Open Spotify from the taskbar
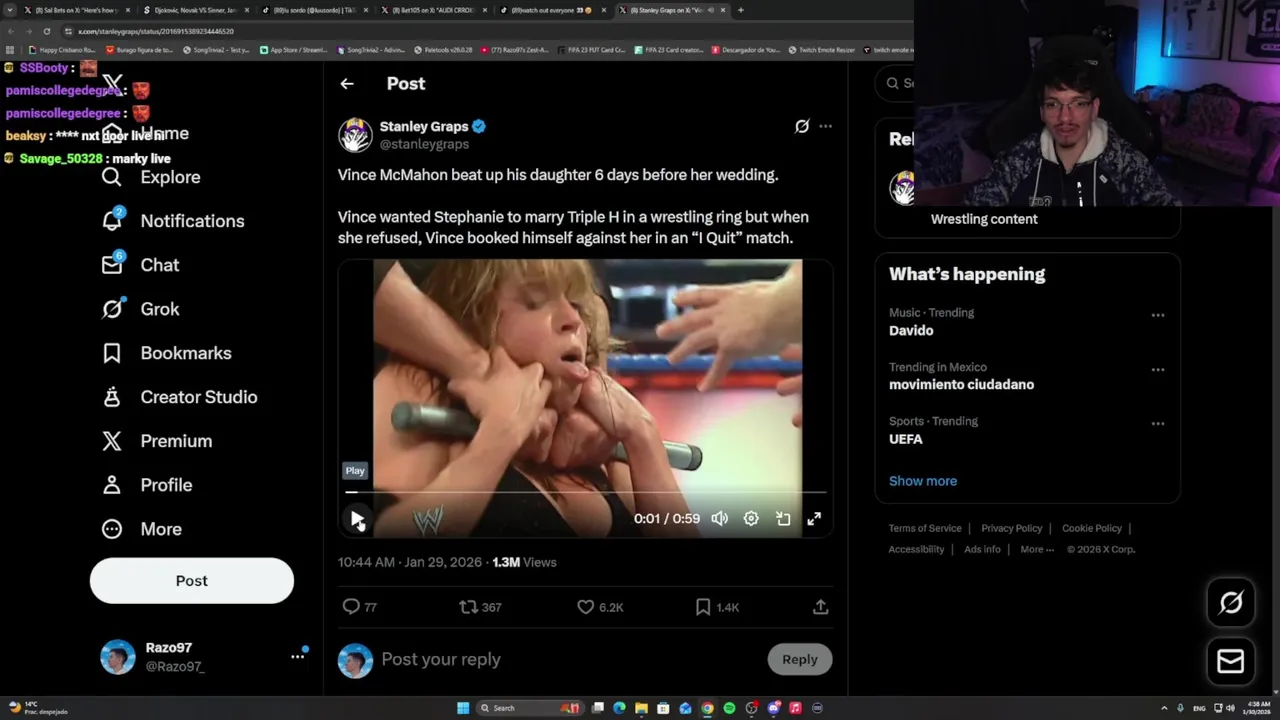This screenshot has height=720, width=1280. pyautogui.click(x=729, y=708)
